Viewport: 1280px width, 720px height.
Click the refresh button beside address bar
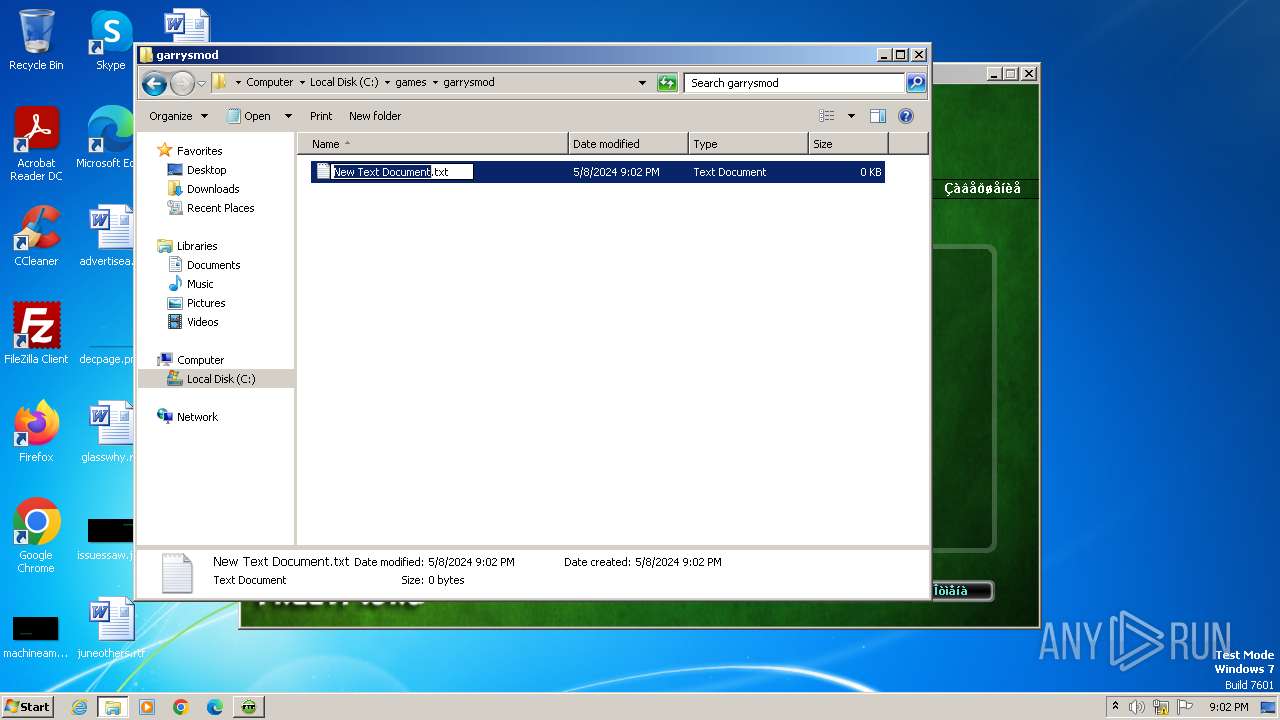667,83
